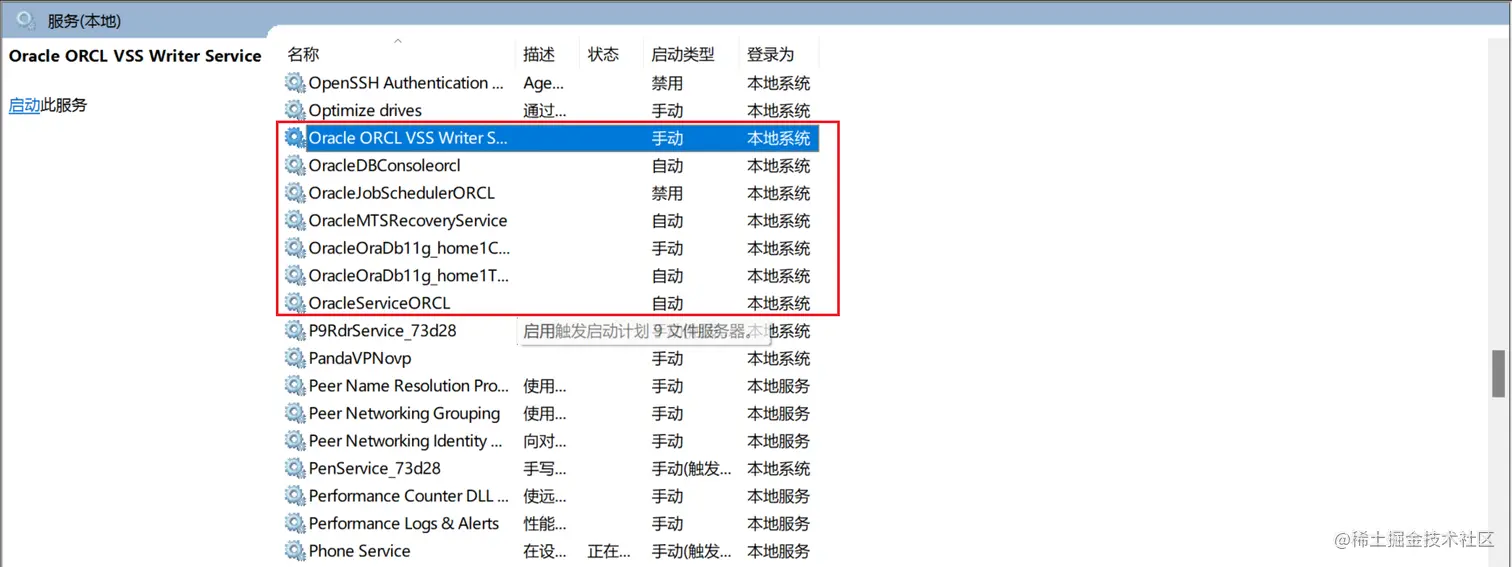Select the OracleJobSchedulerORCL service name
The width and height of the screenshot is (1512, 567).
tap(401, 193)
